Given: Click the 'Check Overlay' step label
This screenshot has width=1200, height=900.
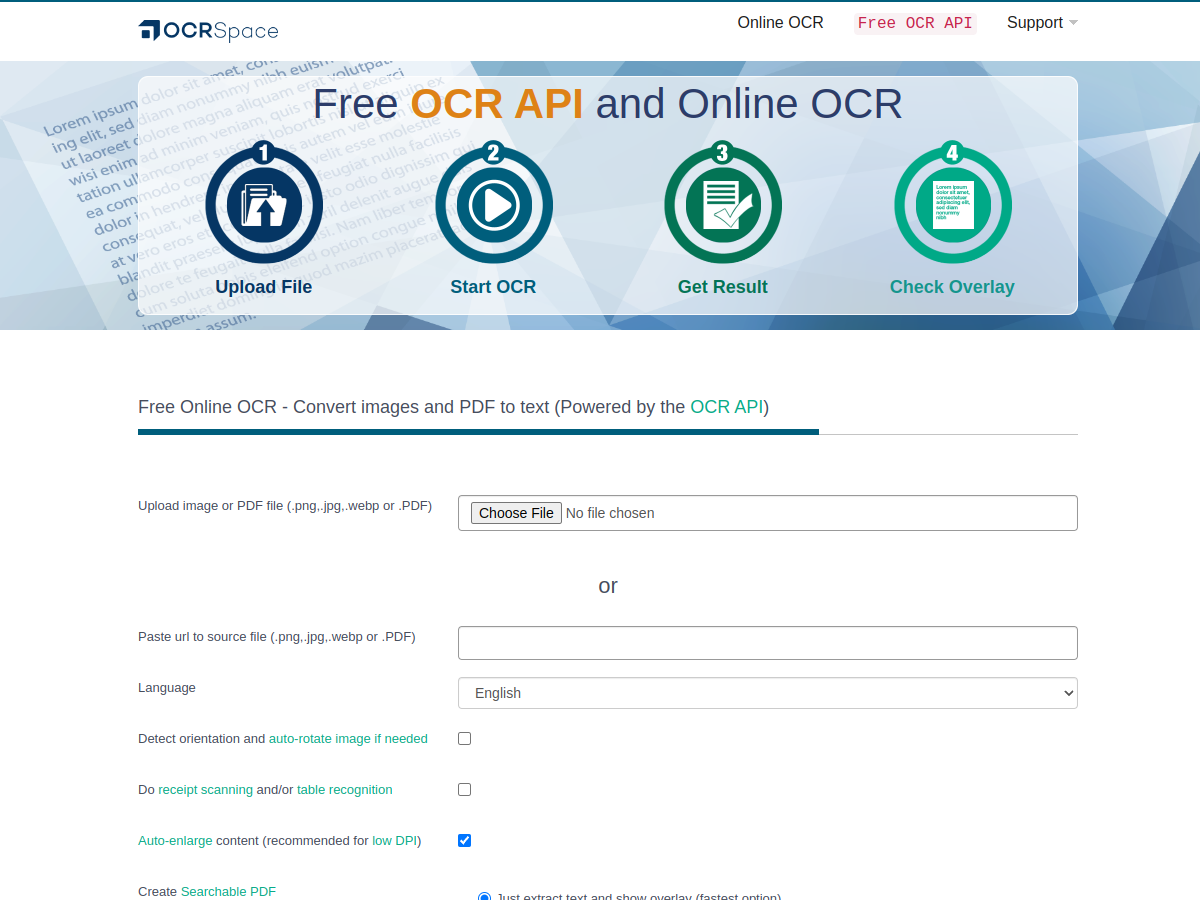Looking at the screenshot, I should (x=952, y=287).
